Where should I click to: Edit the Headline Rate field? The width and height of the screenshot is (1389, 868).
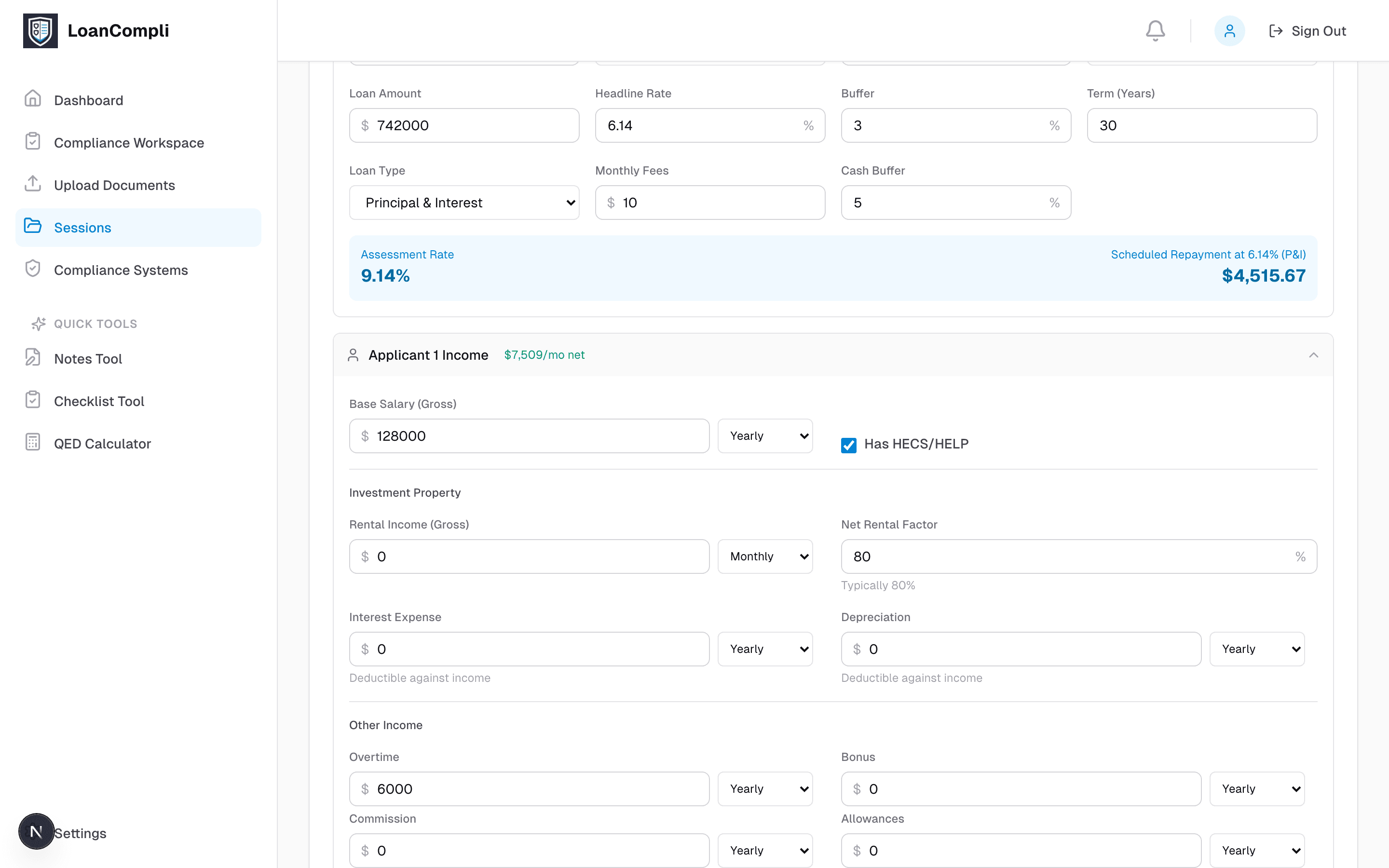tap(710, 125)
